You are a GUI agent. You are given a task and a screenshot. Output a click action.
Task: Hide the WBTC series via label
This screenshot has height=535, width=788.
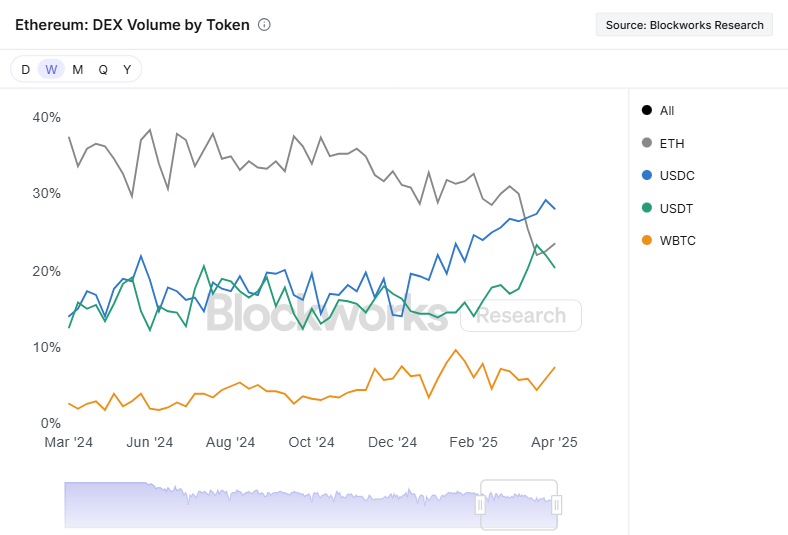(x=677, y=241)
